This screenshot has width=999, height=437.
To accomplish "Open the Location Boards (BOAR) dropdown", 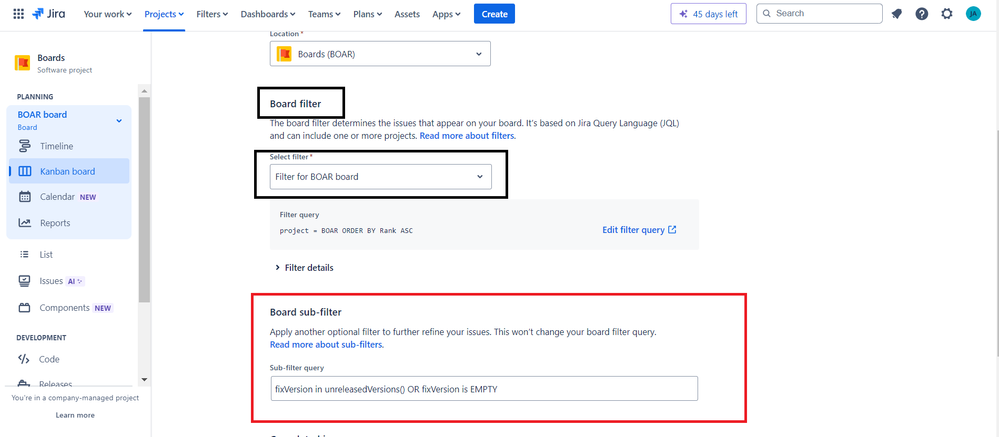I will point(380,54).
